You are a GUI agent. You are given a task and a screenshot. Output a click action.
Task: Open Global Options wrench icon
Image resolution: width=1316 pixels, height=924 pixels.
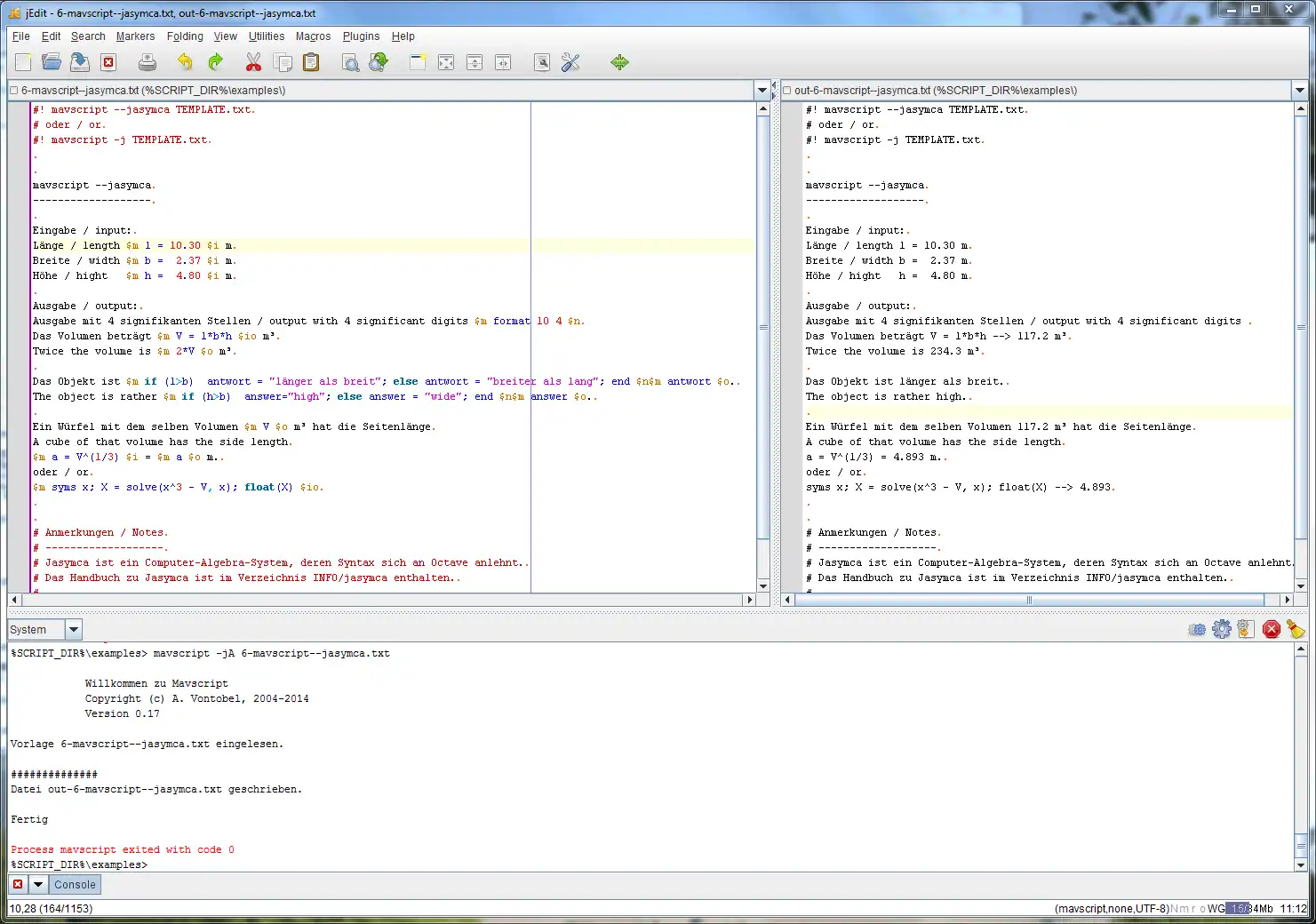pyautogui.click(x=570, y=62)
